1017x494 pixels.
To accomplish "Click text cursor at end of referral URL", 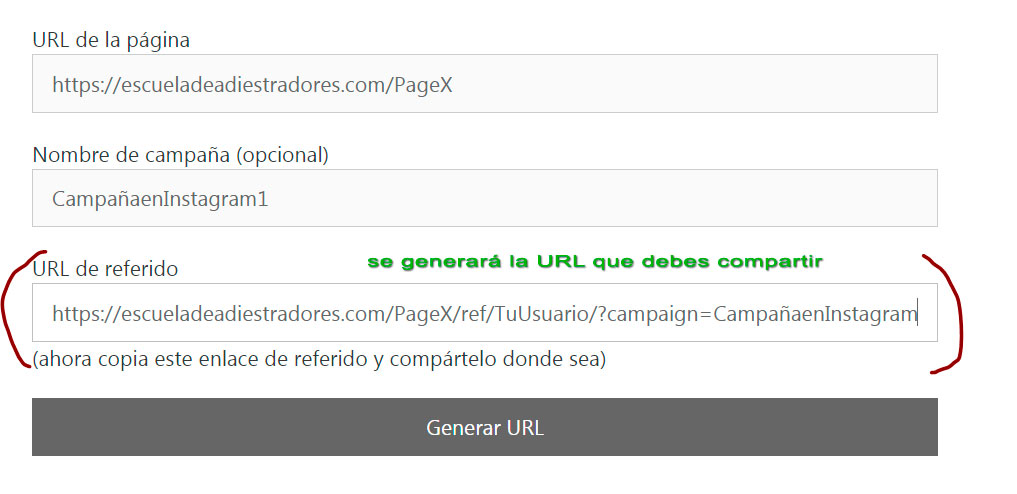I will (917, 312).
